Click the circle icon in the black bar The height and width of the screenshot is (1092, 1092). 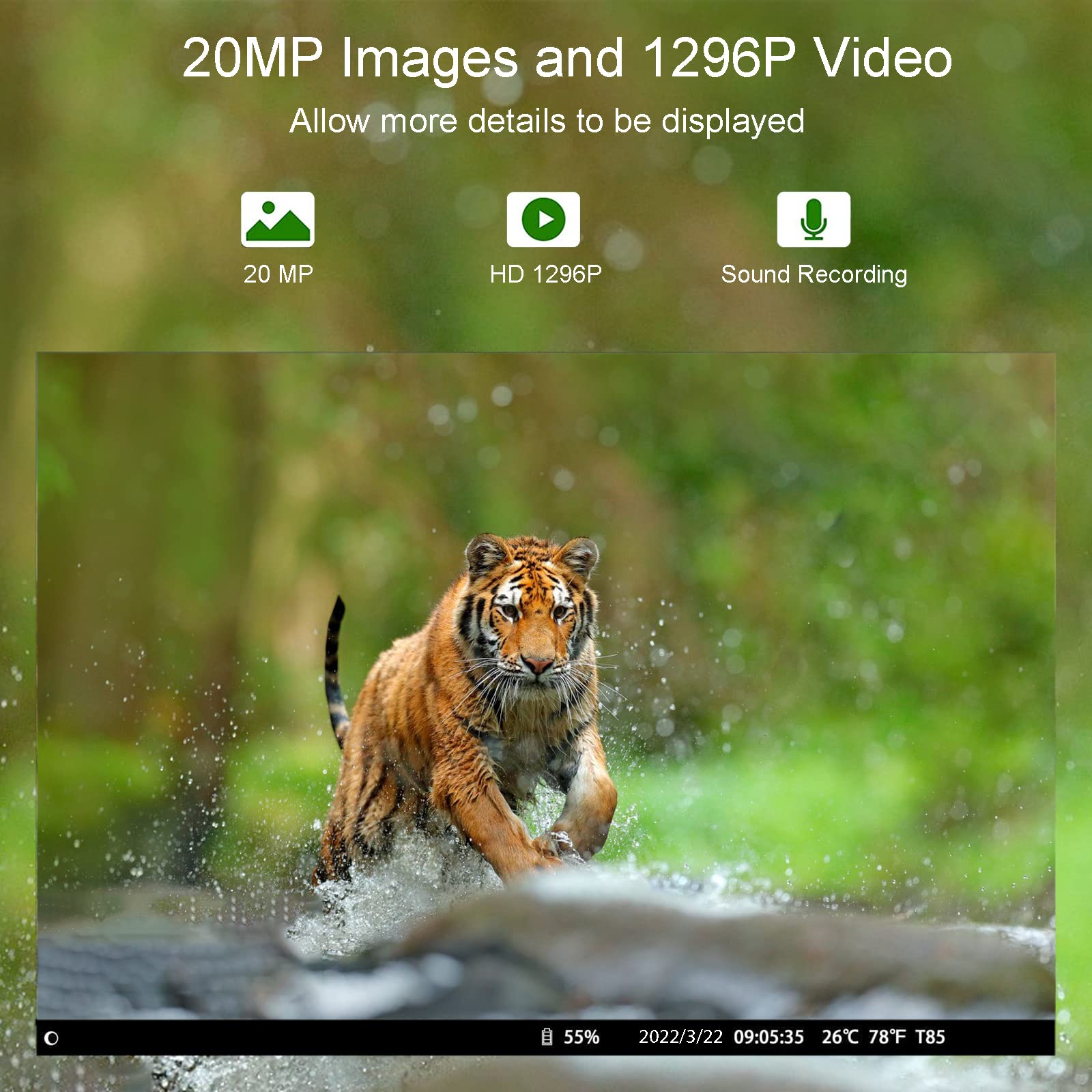51,1038
